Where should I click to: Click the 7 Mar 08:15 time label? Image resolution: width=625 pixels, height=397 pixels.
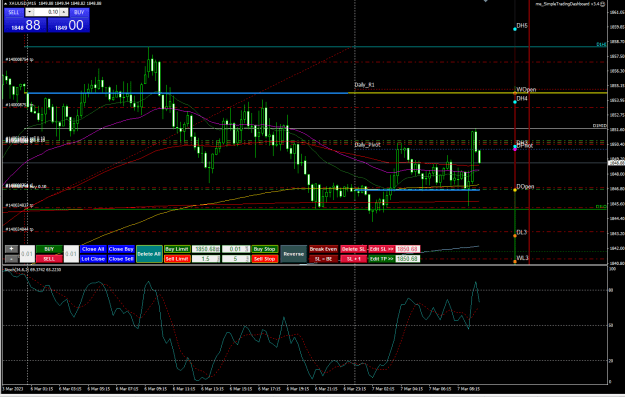tap(468, 389)
